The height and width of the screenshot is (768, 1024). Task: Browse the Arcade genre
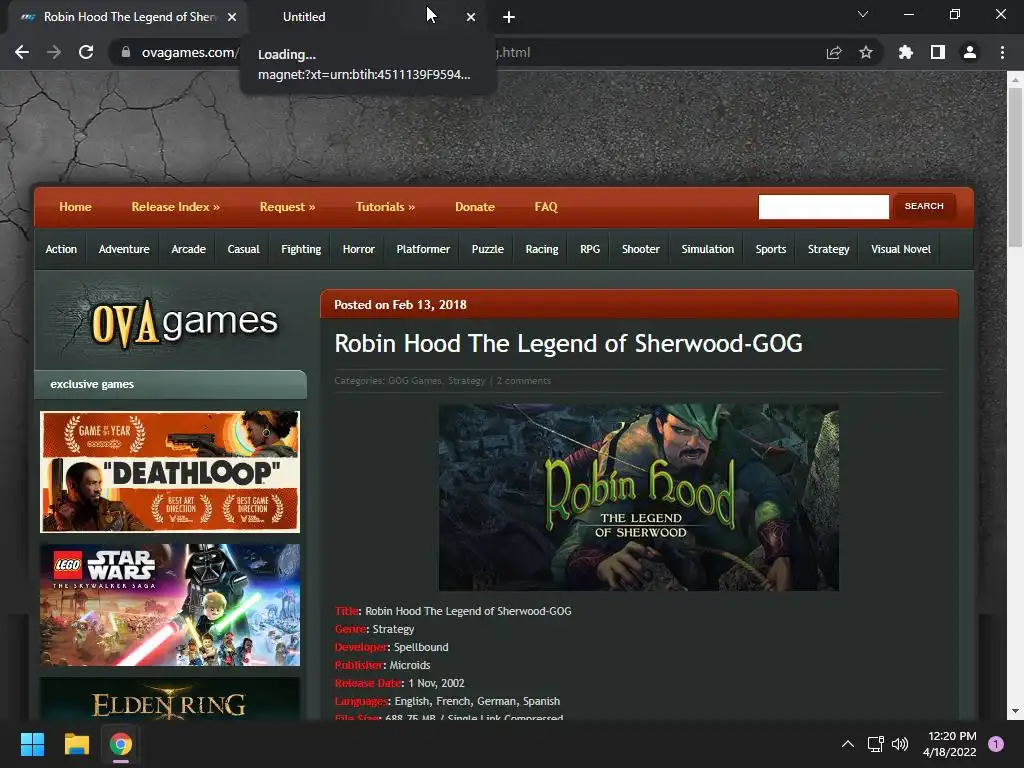pos(189,249)
